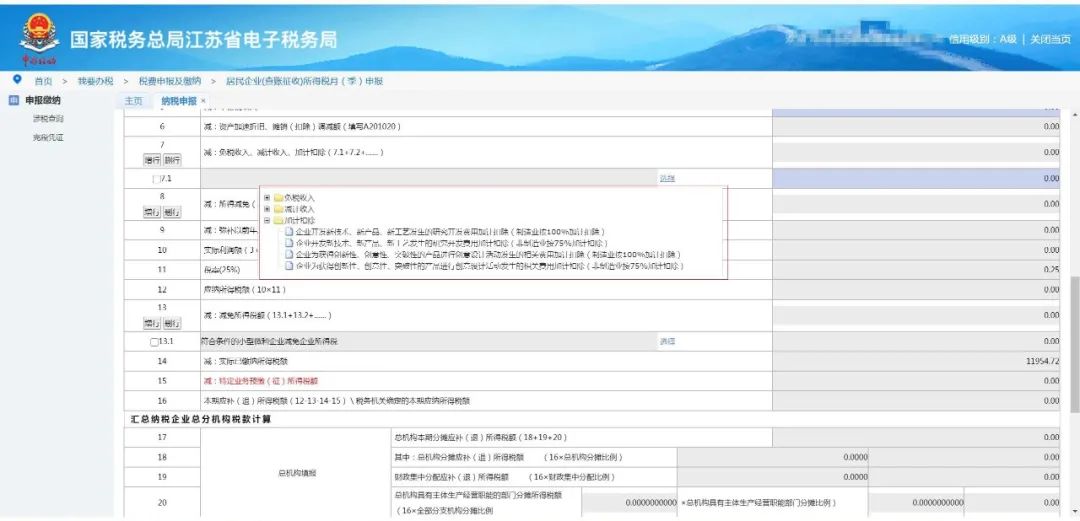Click document icon of creative design 75% item
Viewport: 1080px width, 521px height.
point(289,265)
